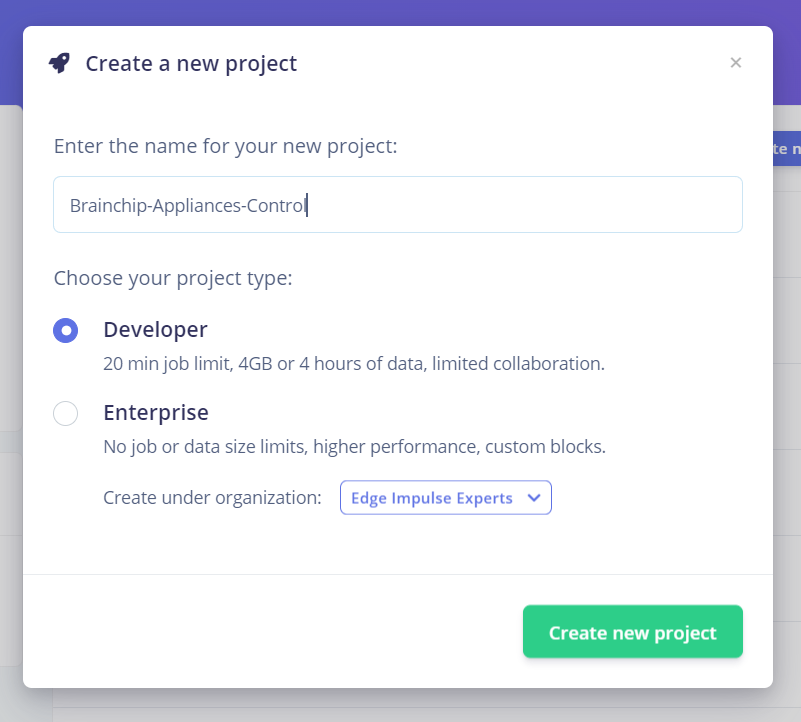Click the purple page header behind the dialog
Image resolution: width=801 pixels, height=722 pixels.
click(400, 12)
